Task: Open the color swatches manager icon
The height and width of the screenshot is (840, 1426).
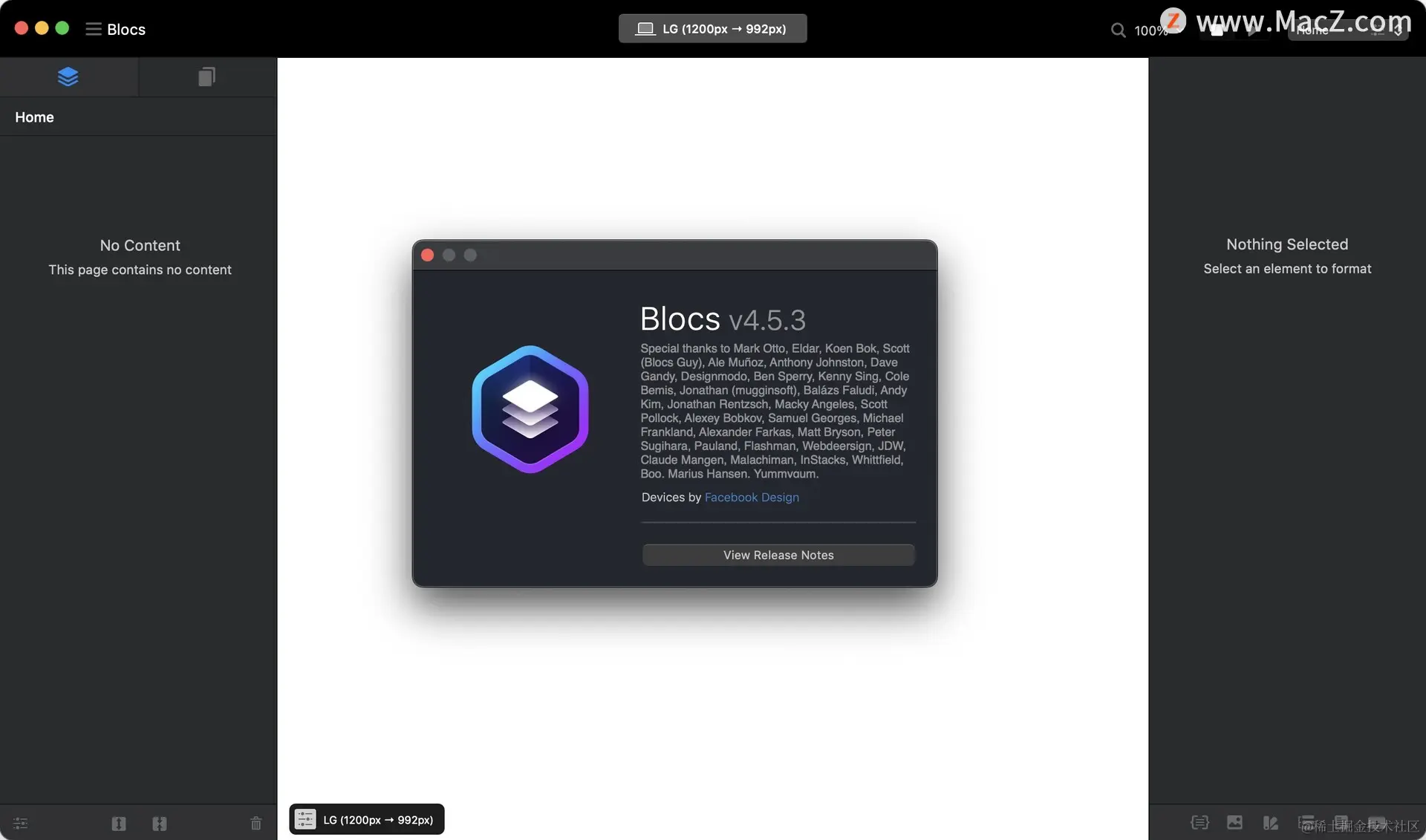Action: 1271,822
